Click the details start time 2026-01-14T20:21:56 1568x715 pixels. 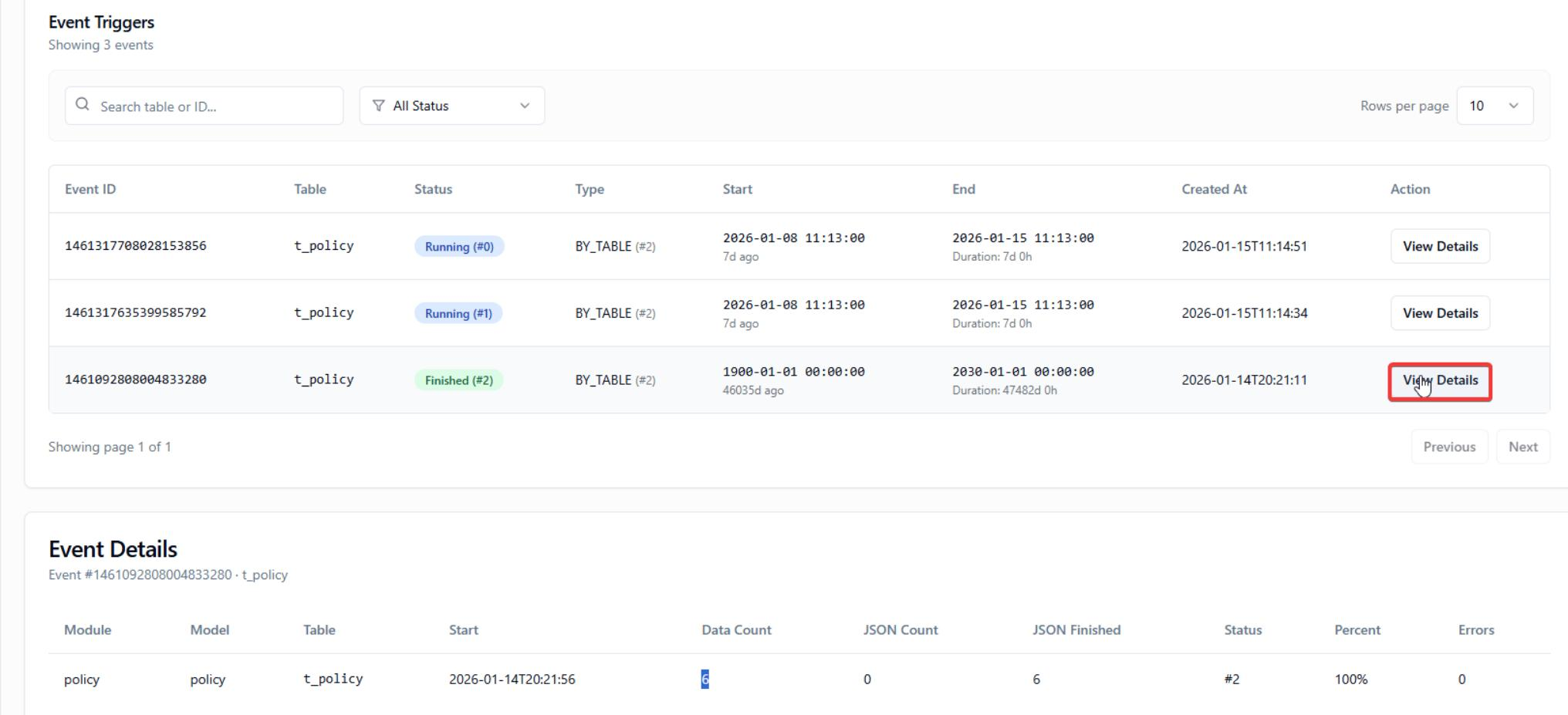(512, 680)
